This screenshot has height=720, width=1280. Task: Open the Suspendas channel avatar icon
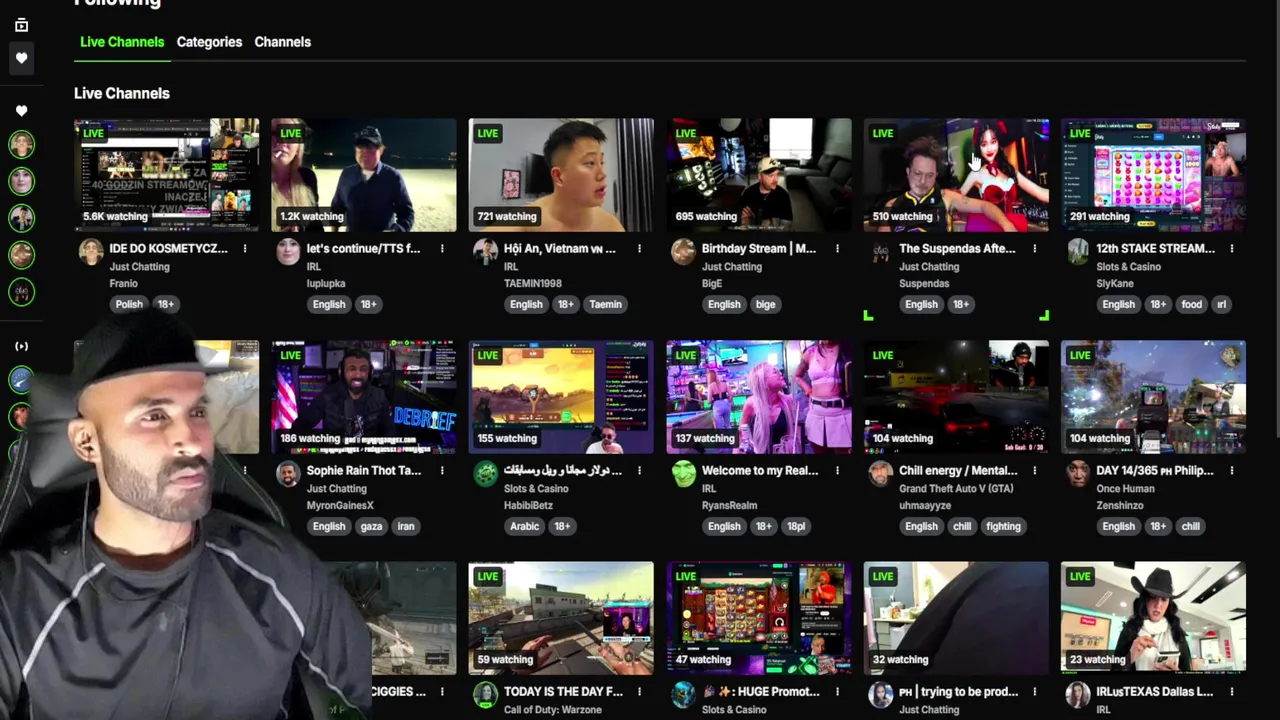pyautogui.click(x=881, y=252)
